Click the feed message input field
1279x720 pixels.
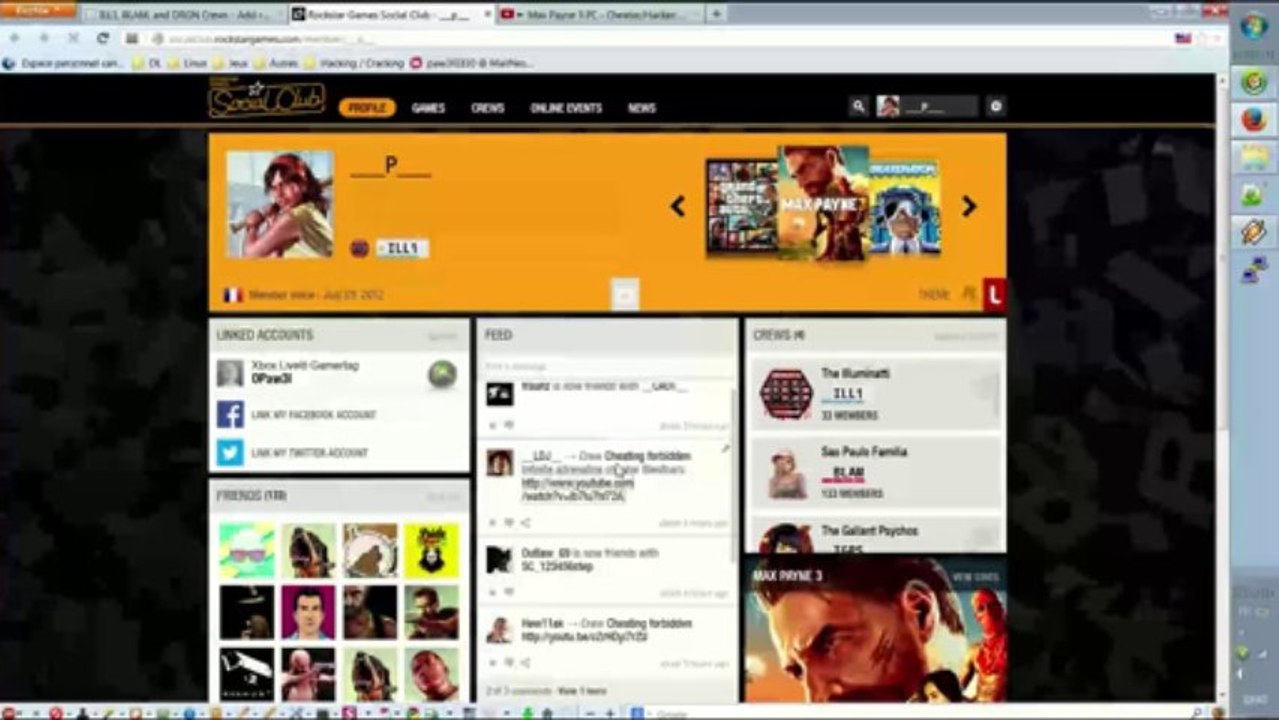(x=606, y=367)
